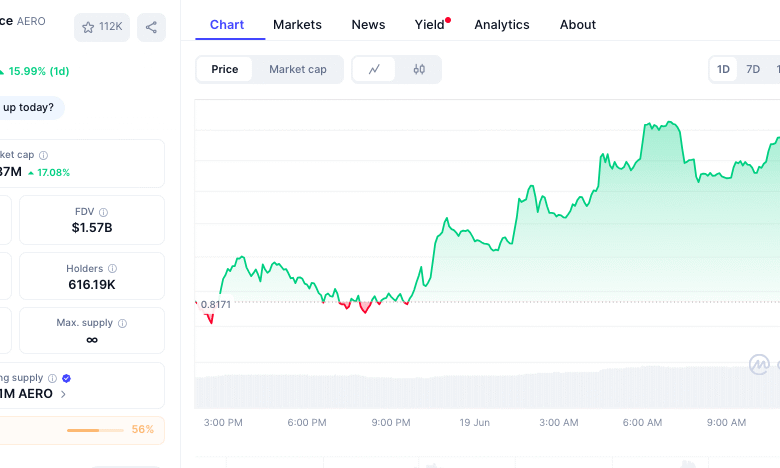Click the 3:00 PM axis label
Viewport: 780px width, 468px height.
pos(223,423)
